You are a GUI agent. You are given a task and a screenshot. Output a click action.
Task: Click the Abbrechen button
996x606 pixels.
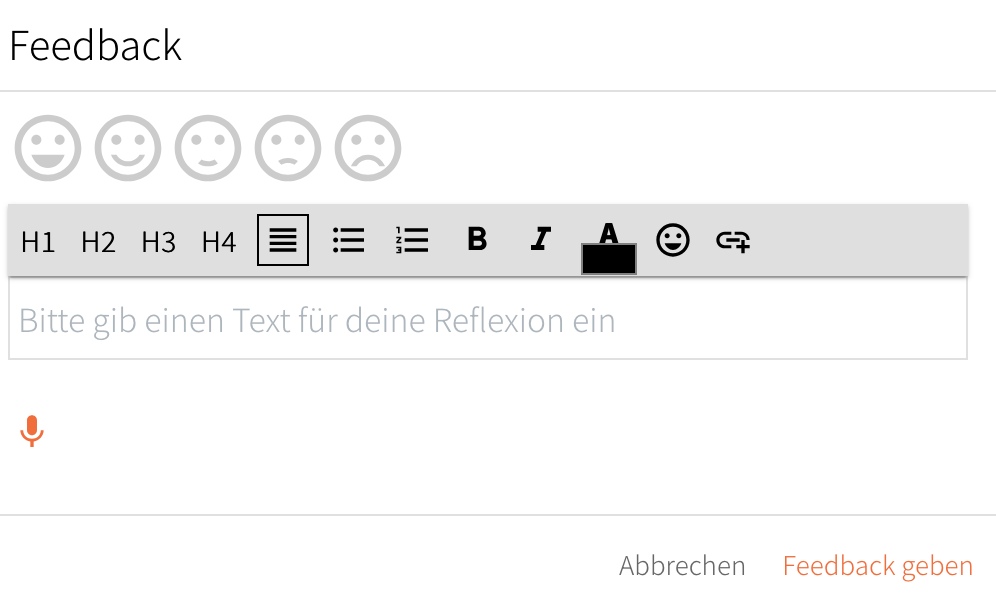click(x=682, y=566)
